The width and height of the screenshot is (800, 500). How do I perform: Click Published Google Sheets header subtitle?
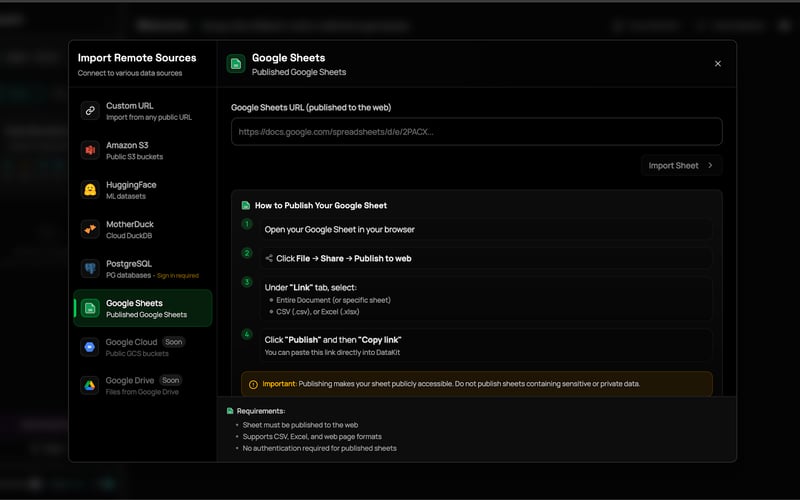[298, 72]
